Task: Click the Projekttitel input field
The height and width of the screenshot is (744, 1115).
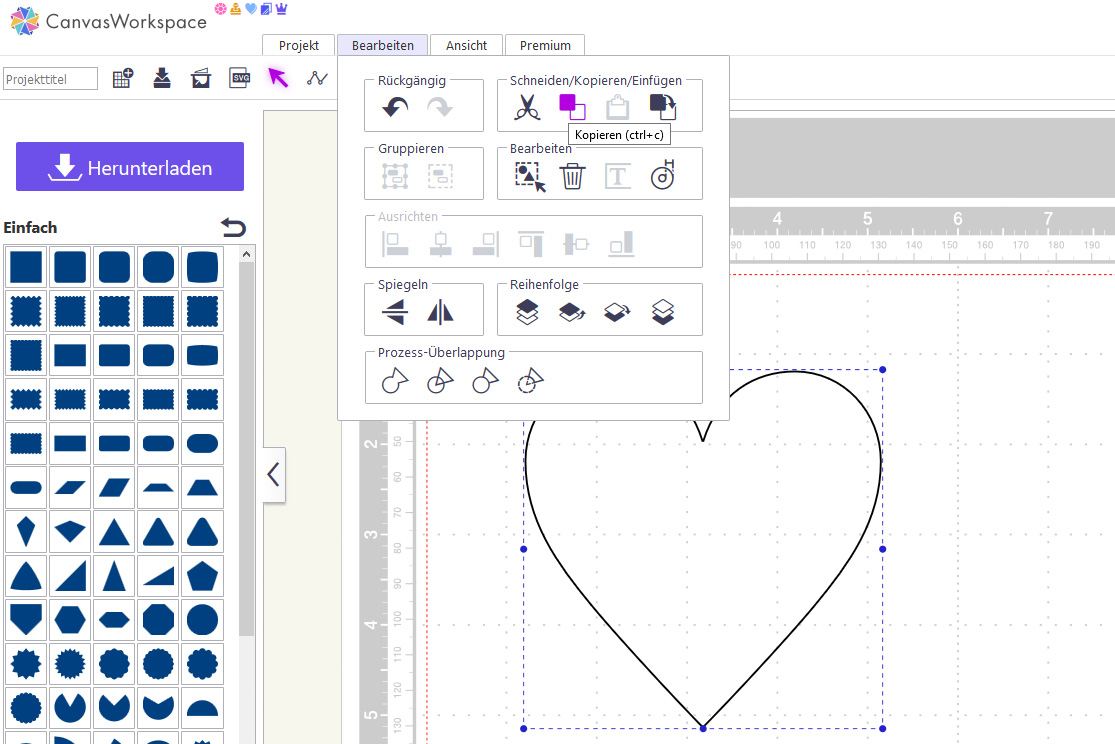Action: coord(51,79)
